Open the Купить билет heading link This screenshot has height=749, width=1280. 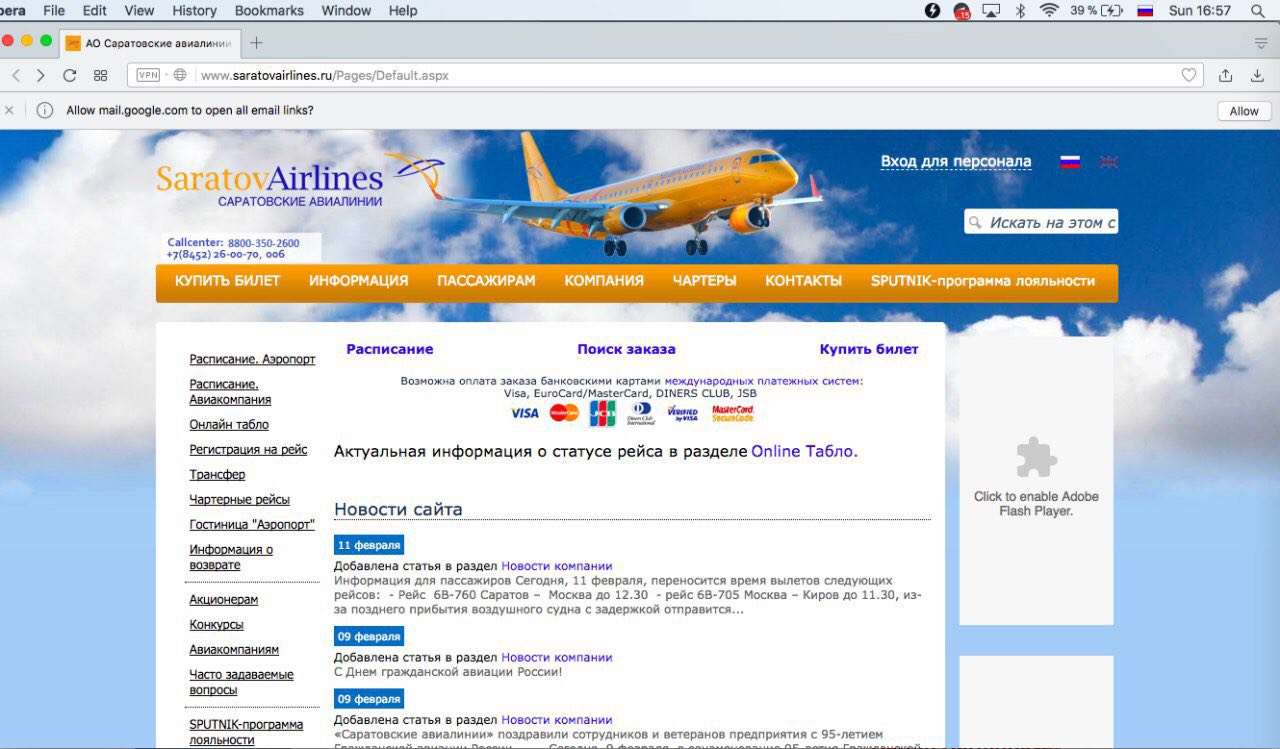tap(869, 349)
